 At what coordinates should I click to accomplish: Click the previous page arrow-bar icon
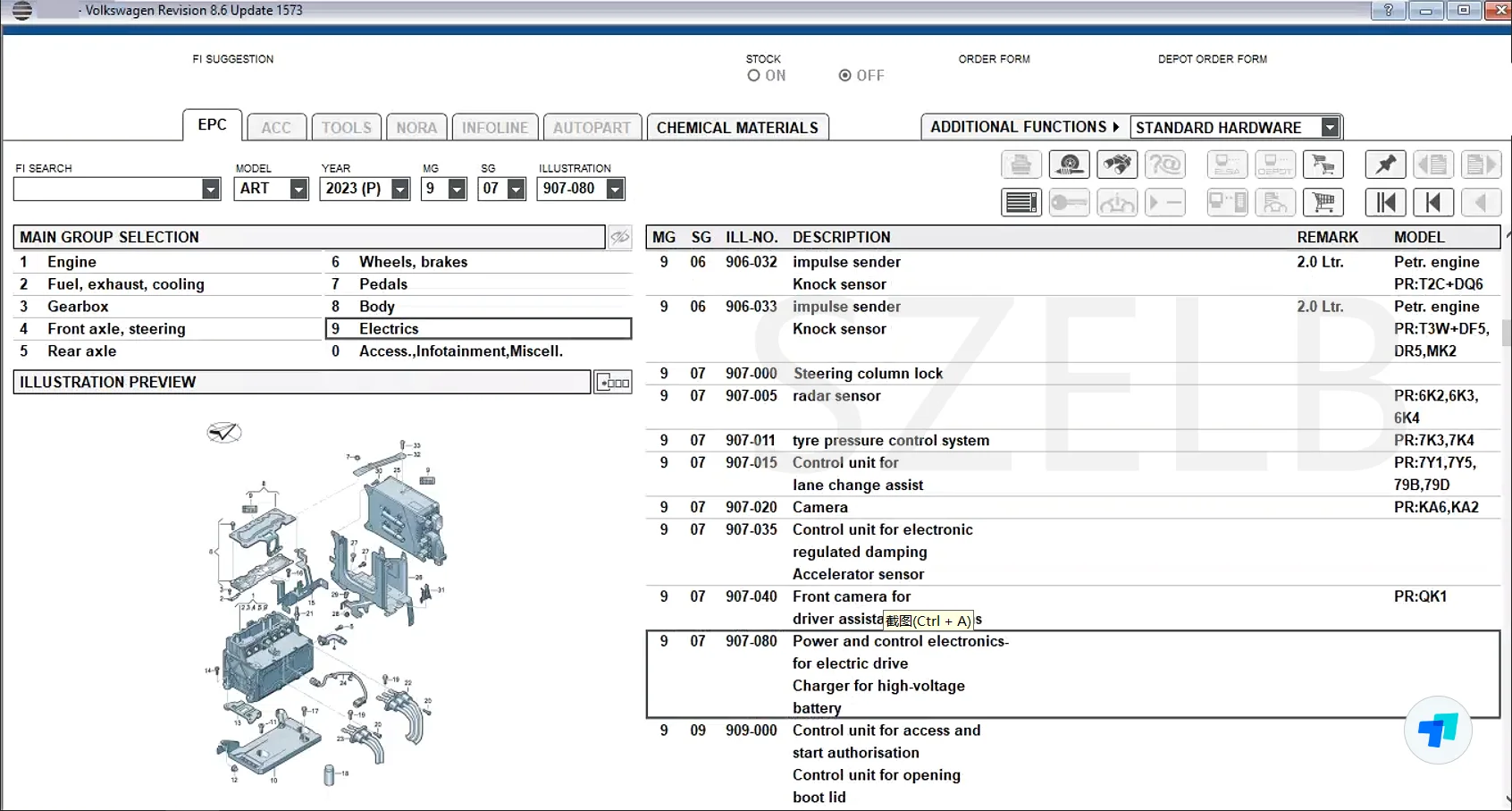(x=1433, y=203)
